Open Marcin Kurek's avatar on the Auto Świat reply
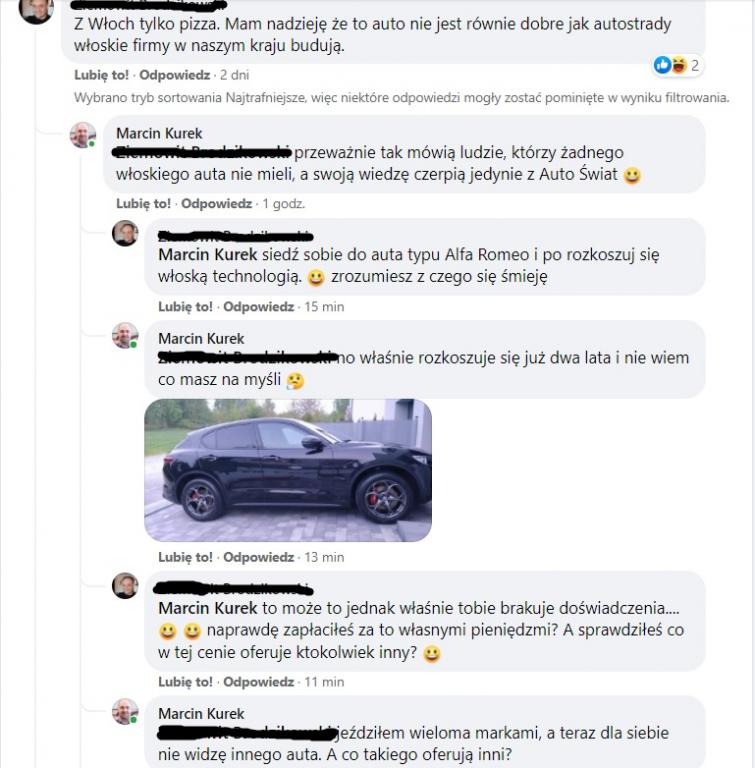This screenshot has width=755, height=768. point(83,135)
